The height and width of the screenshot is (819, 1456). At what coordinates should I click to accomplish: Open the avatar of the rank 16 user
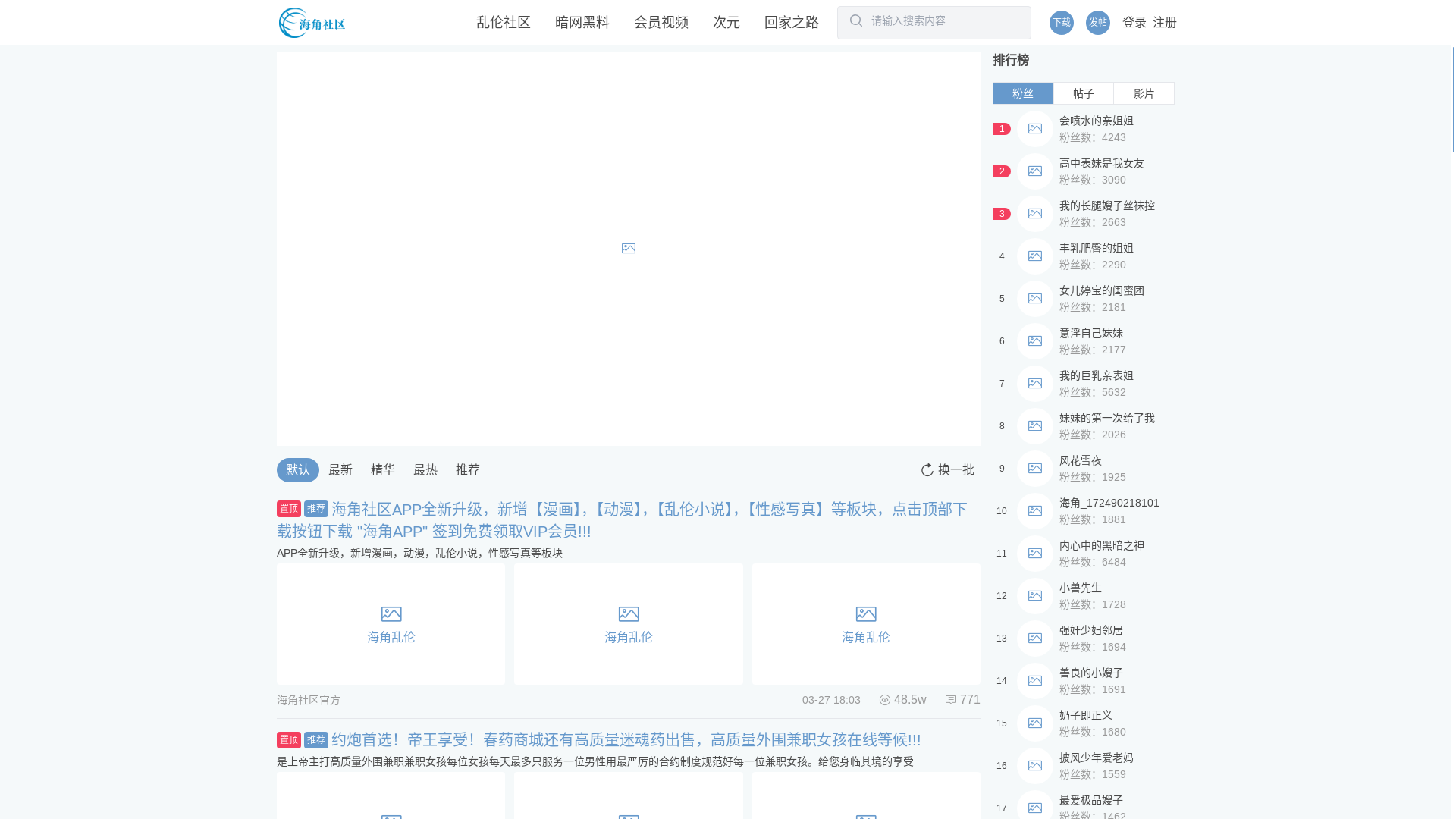click(1035, 766)
